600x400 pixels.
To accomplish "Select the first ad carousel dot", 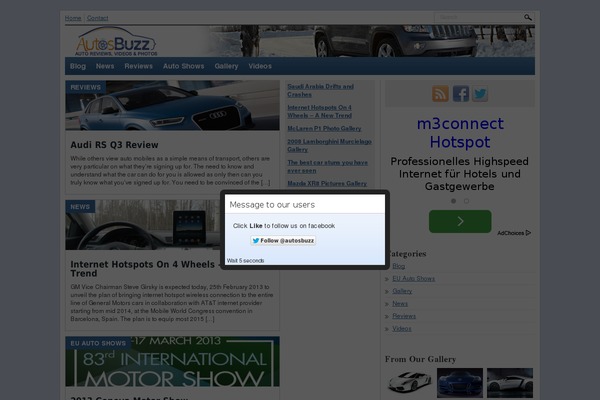I will (453, 201).
